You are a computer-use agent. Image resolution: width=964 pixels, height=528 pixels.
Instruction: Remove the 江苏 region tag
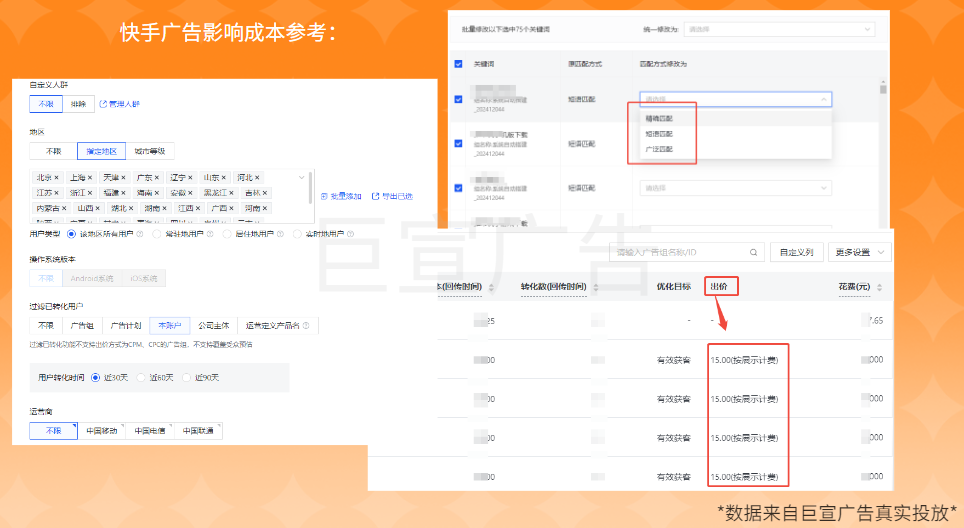[x=57, y=193]
